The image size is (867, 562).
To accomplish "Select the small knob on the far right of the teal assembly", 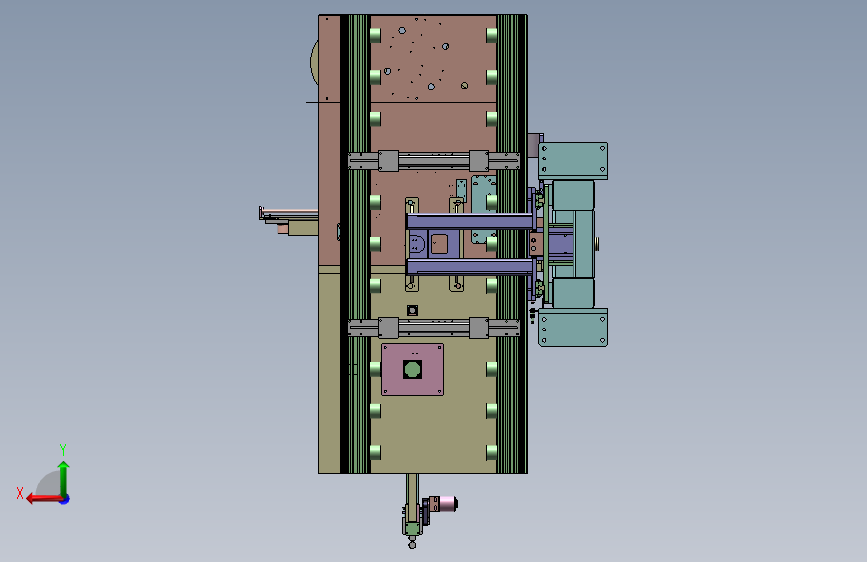I will tap(597, 244).
